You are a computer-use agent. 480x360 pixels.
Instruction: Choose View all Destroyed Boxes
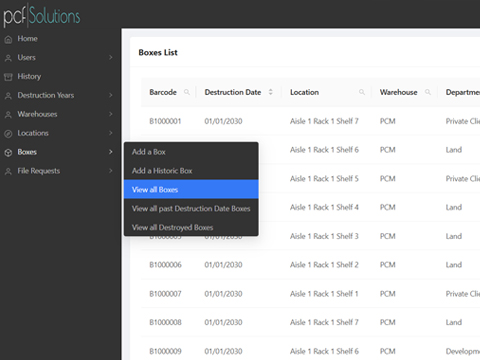pos(191,227)
